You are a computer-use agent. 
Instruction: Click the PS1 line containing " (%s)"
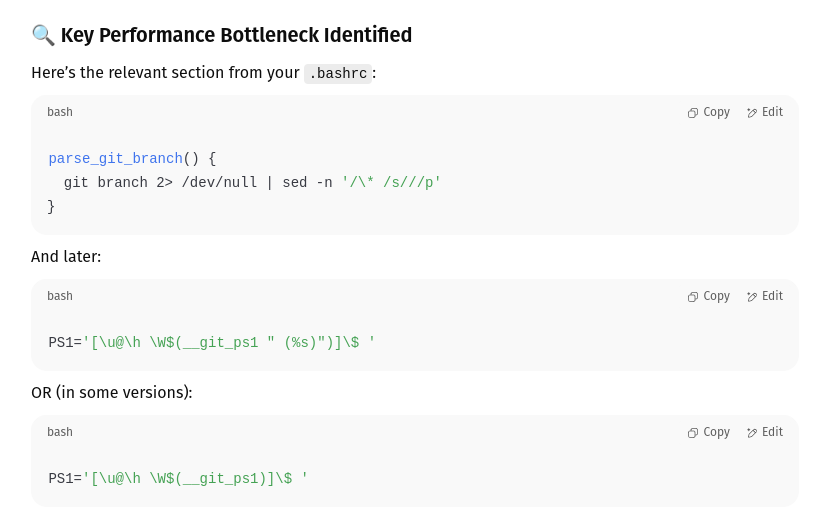coord(211,343)
